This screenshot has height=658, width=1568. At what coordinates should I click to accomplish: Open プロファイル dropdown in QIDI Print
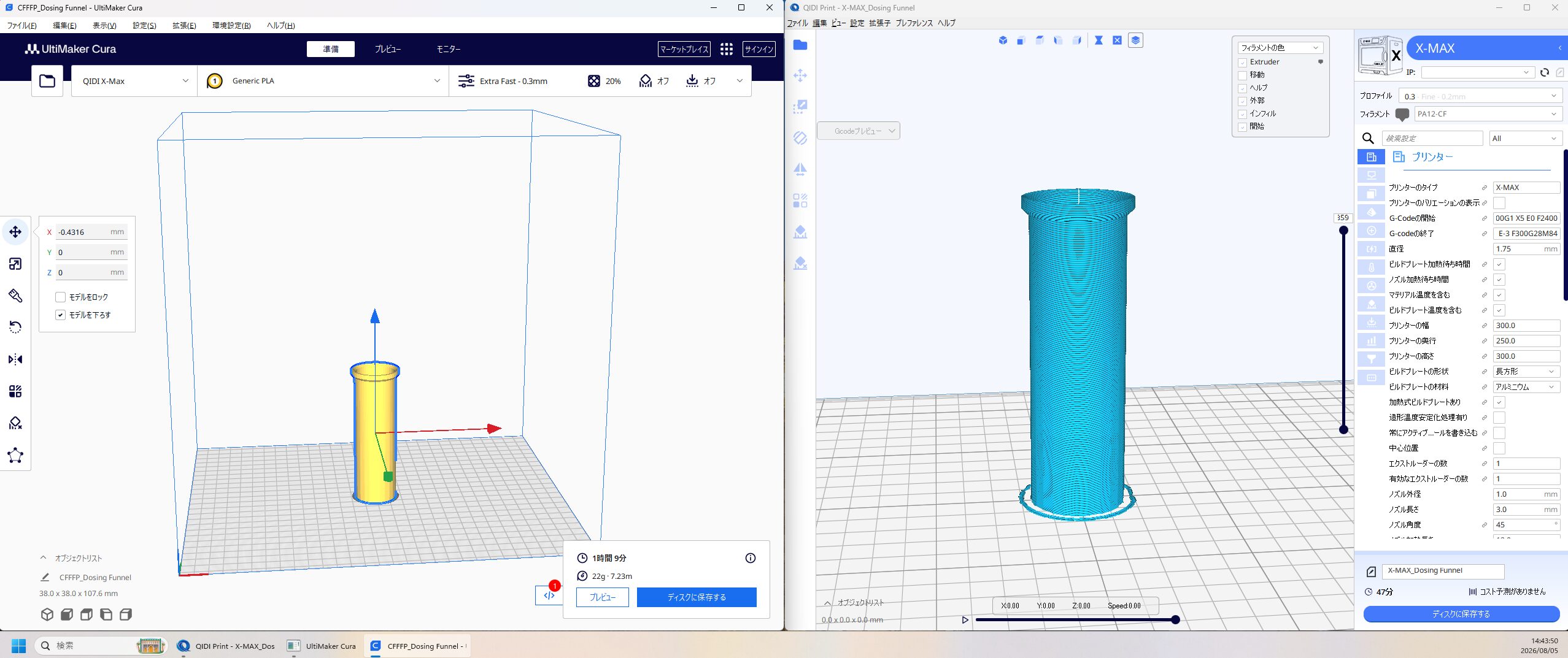click(1480, 96)
